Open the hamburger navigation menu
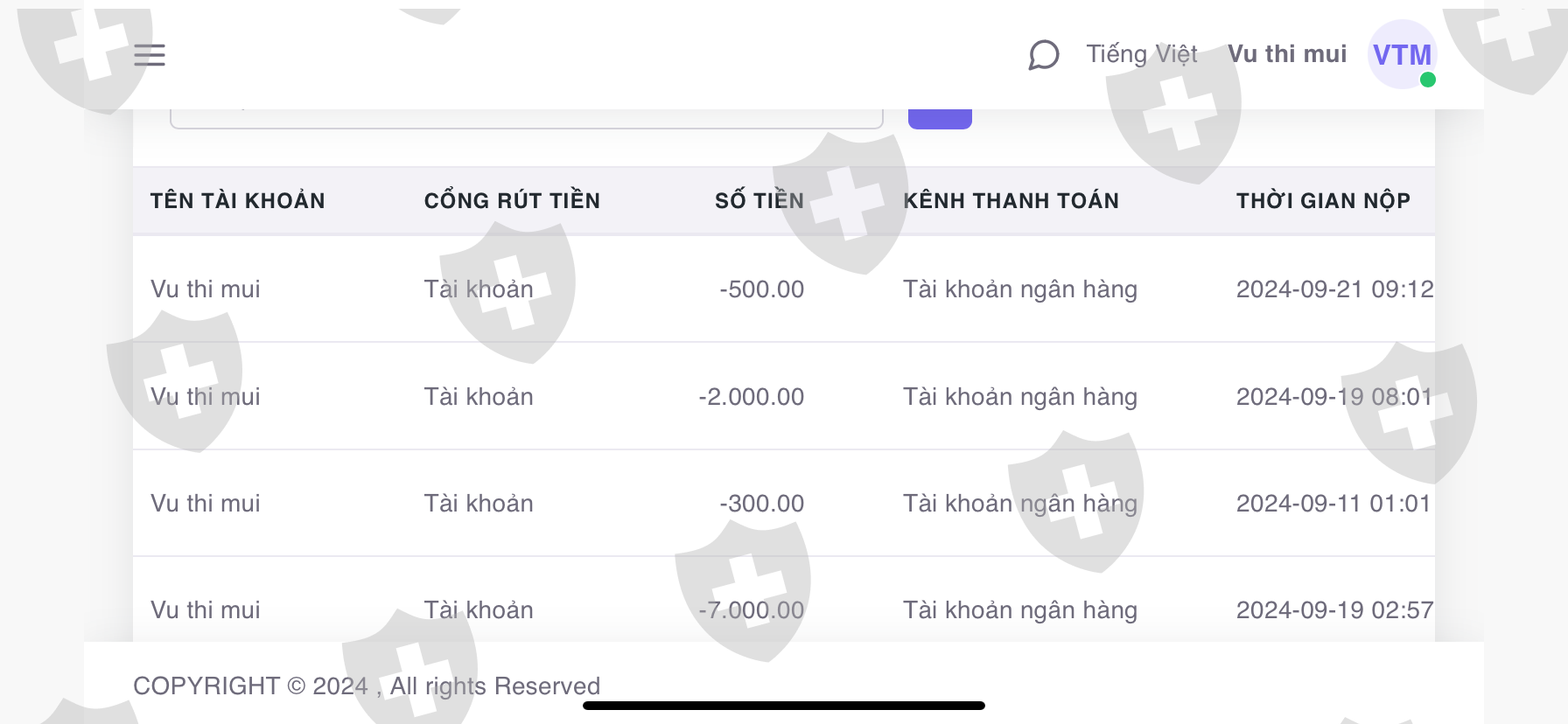The image size is (1568, 724). click(x=150, y=55)
